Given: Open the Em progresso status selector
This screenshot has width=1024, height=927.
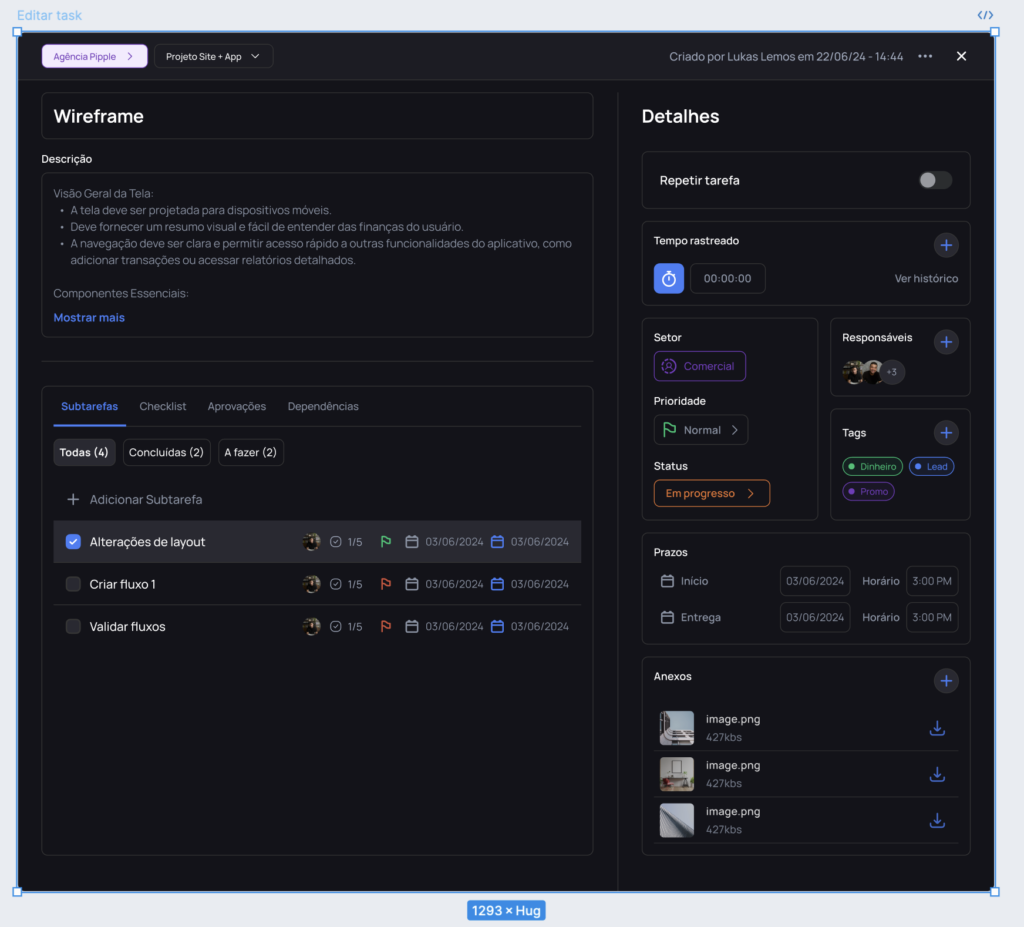Looking at the screenshot, I should 711,493.
